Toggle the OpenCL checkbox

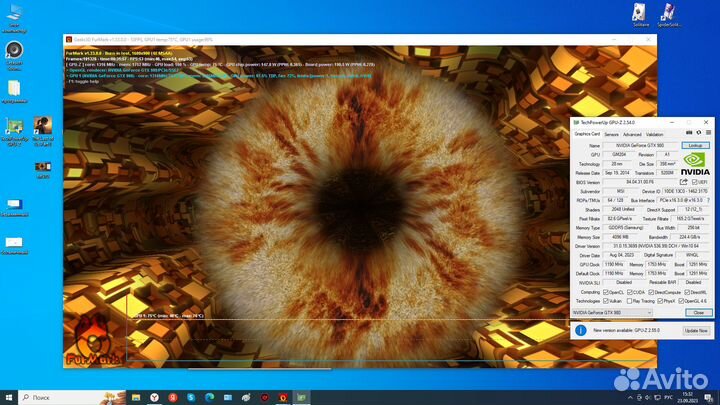tap(605, 291)
